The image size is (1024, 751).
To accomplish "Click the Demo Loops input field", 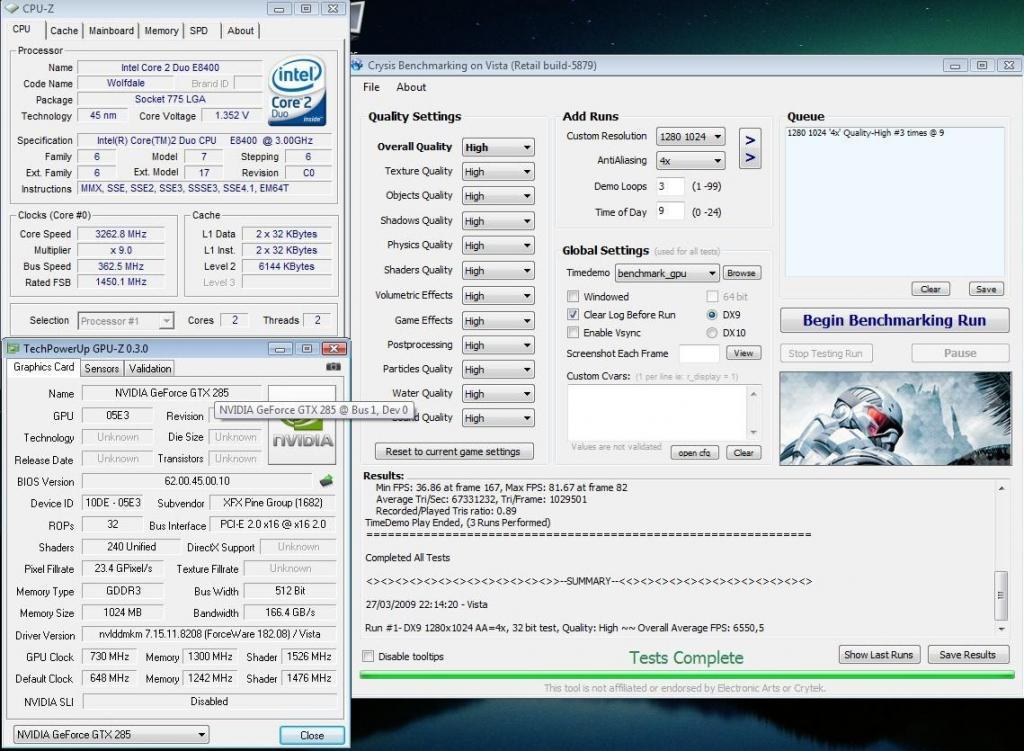I will click(x=670, y=186).
